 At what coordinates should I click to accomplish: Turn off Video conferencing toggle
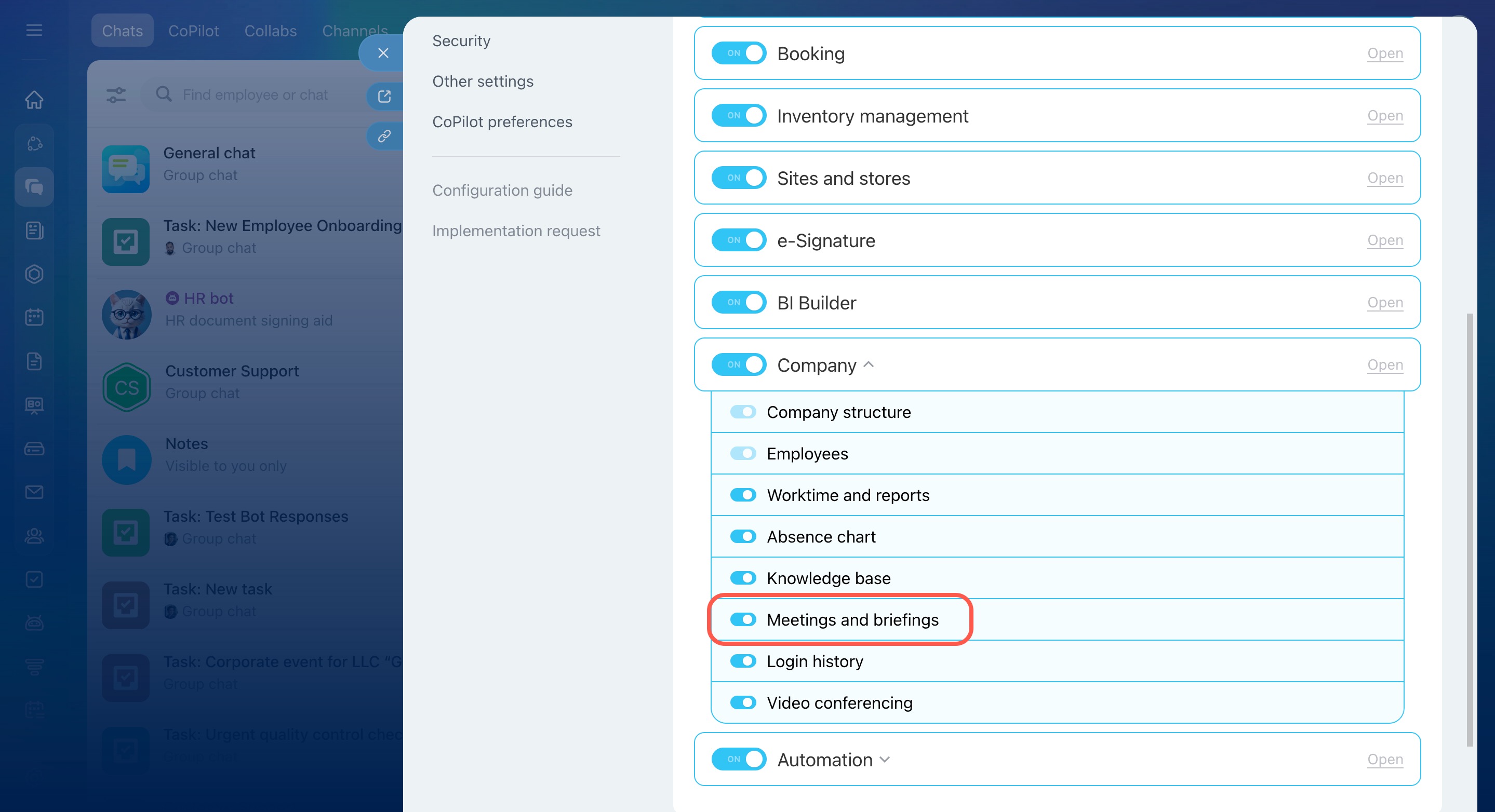coord(742,702)
